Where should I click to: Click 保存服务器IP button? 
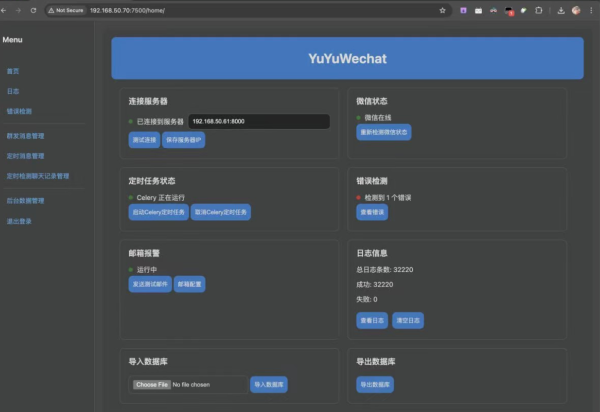tap(184, 140)
